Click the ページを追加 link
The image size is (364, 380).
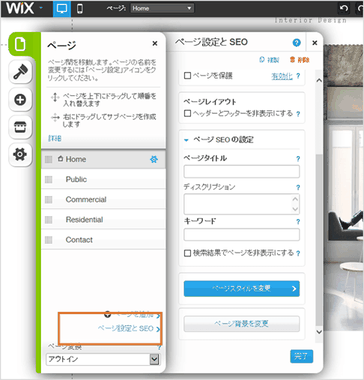132,314
